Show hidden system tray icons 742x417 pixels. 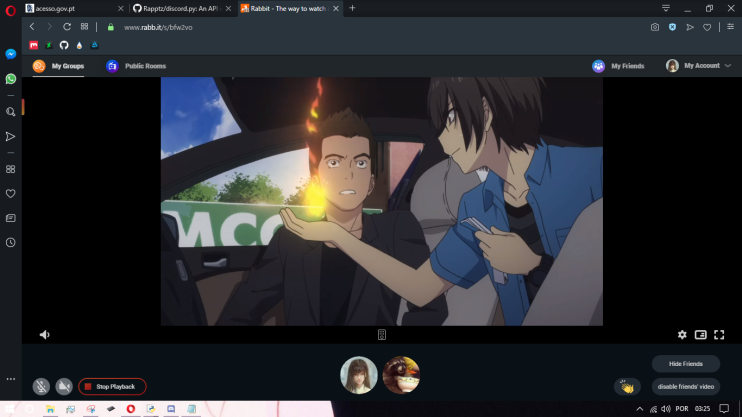click(640, 409)
